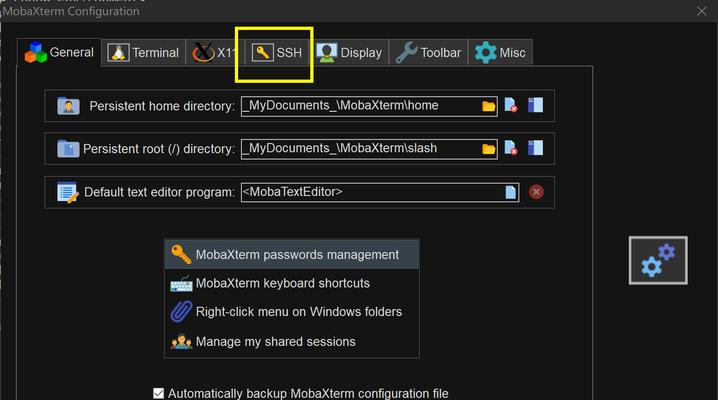Open the Misc tab
The width and height of the screenshot is (718, 400).
click(500, 53)
